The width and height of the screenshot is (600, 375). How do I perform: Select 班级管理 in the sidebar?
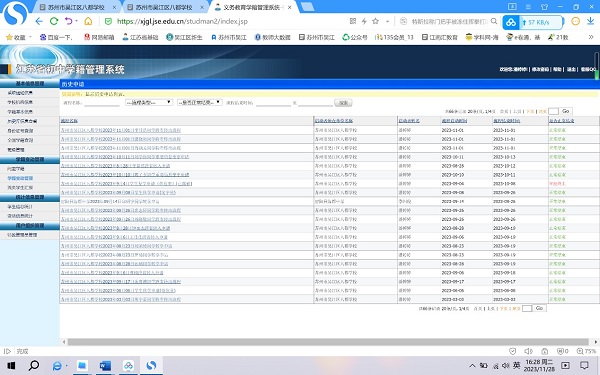[x=16, y=150]
